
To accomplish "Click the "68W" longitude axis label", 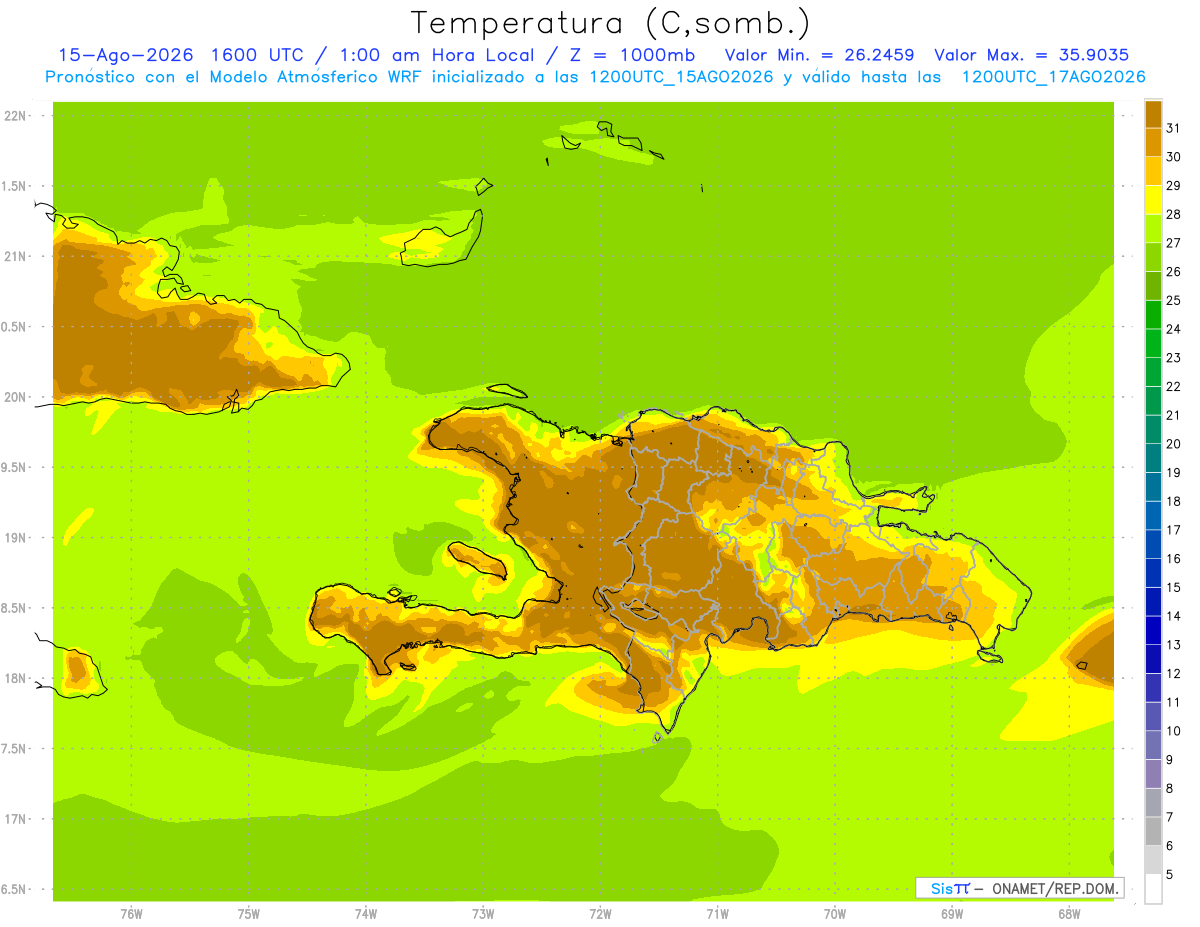I will [x=1068, y=914].
